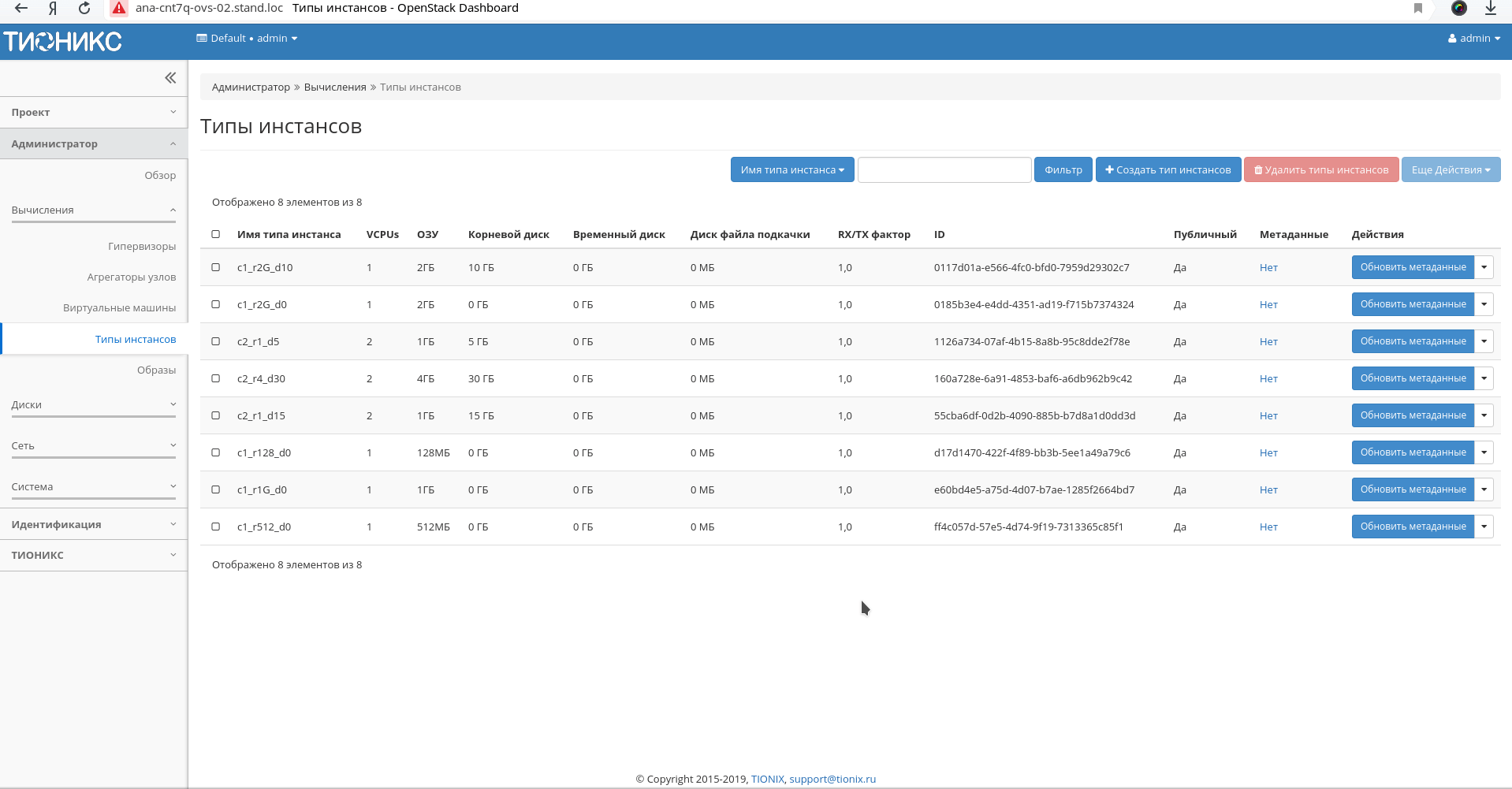Collapse the sidebar with double-chevron icon
Screen dimensions: 1512x789
(x=170, y=77)
